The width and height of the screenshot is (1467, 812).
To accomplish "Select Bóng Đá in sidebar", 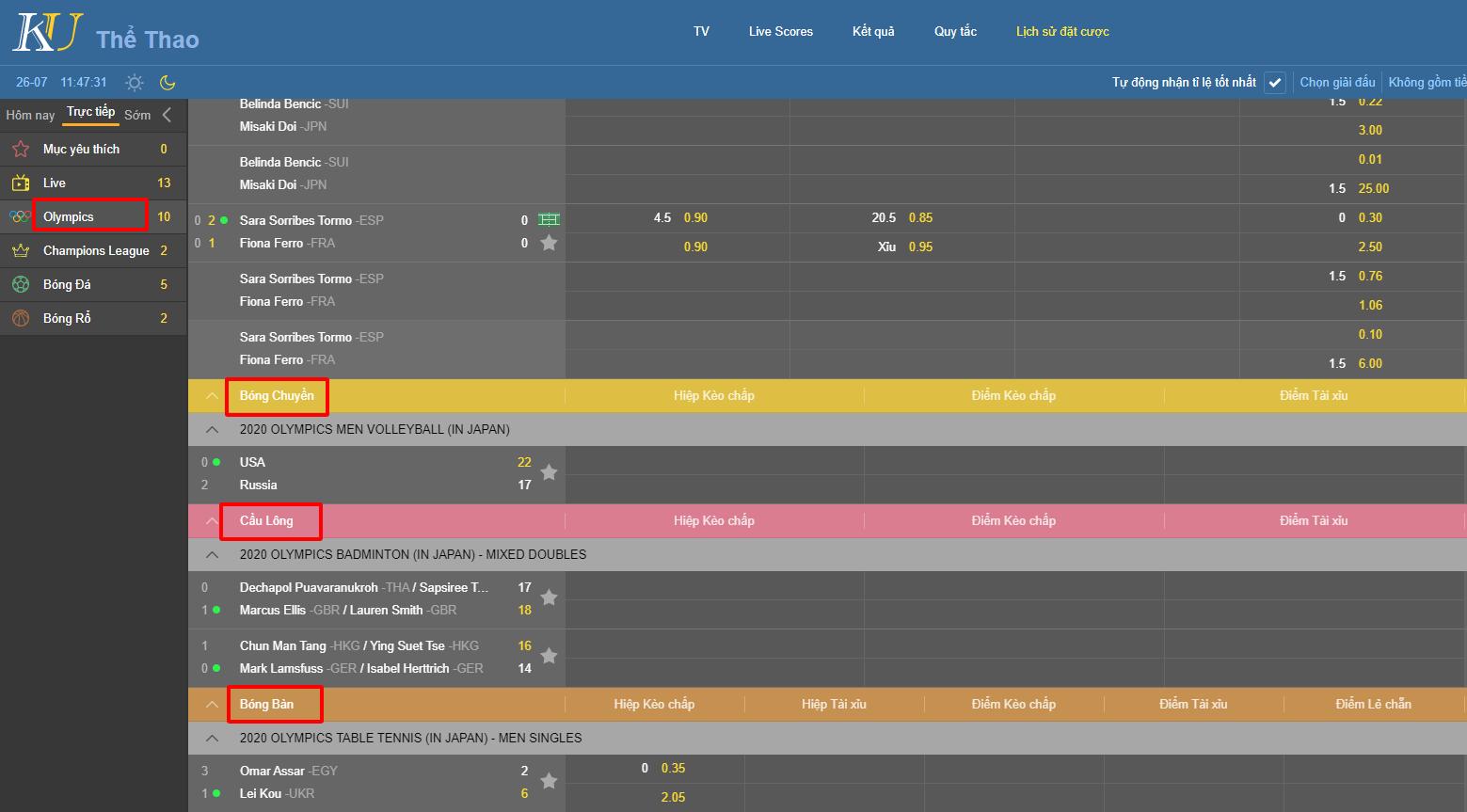I will [x=93, y=284].
